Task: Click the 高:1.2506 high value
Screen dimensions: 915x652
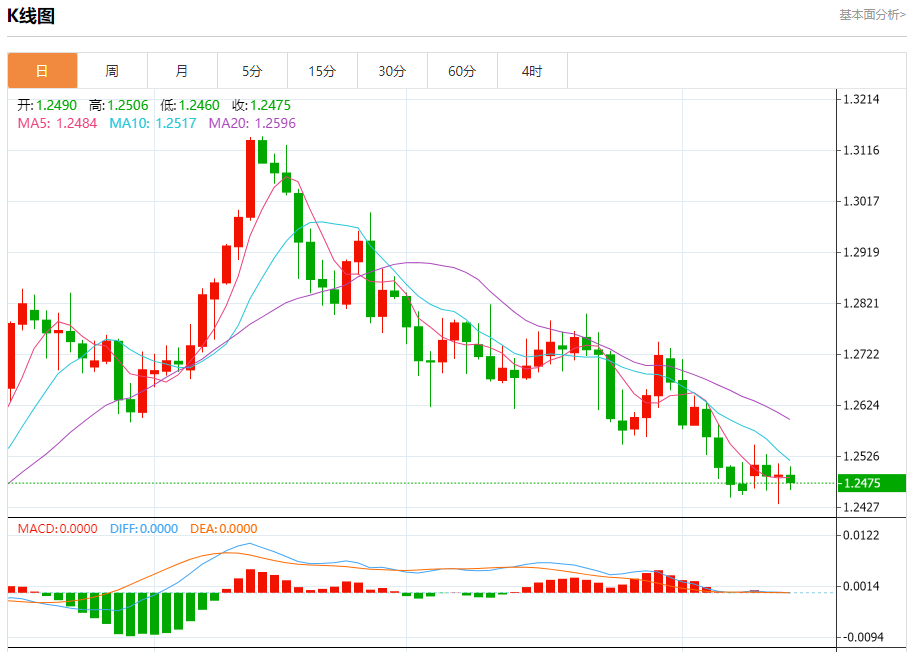Action: (x=118, y=105)
